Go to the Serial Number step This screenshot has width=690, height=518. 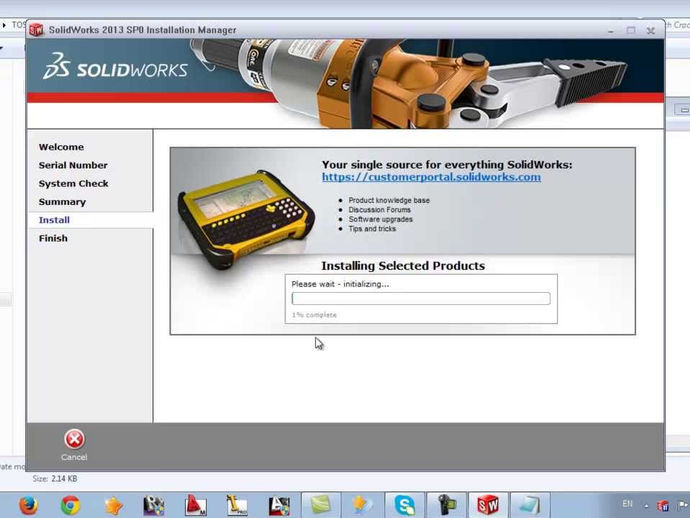73,165
